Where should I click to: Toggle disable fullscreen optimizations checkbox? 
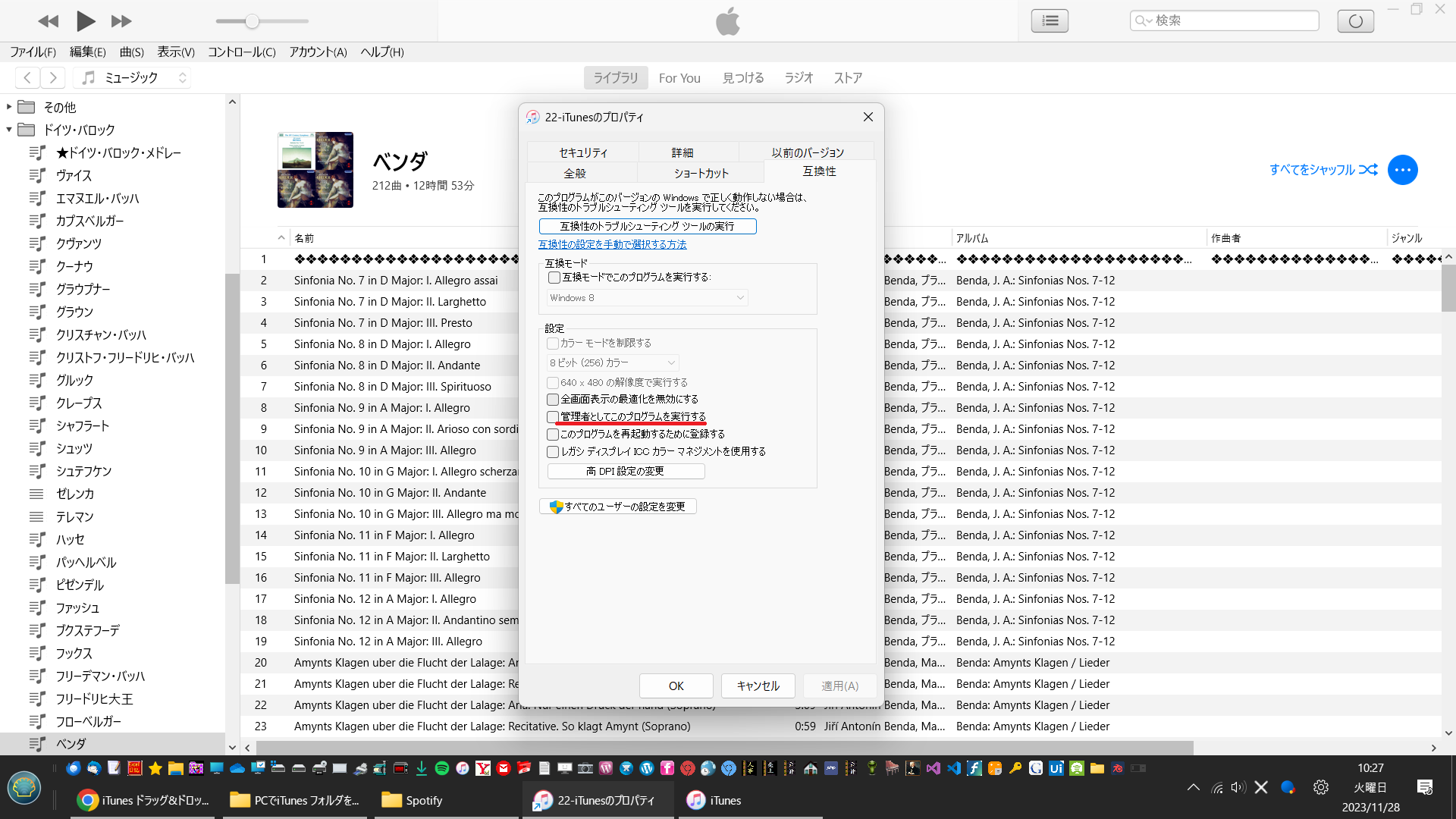pos(553,399)
